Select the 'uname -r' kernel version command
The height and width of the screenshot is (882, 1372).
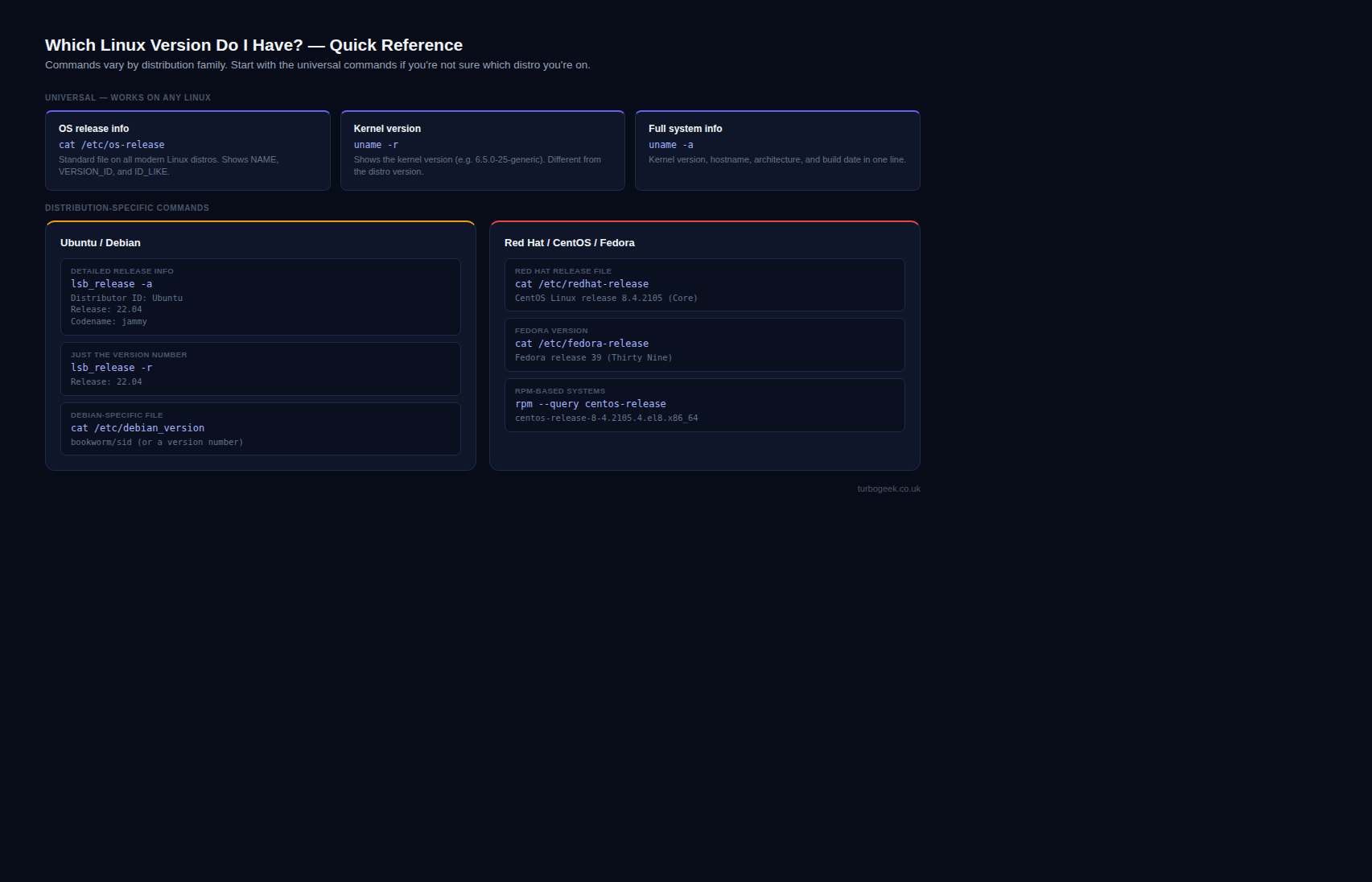[x=376, y=145]
